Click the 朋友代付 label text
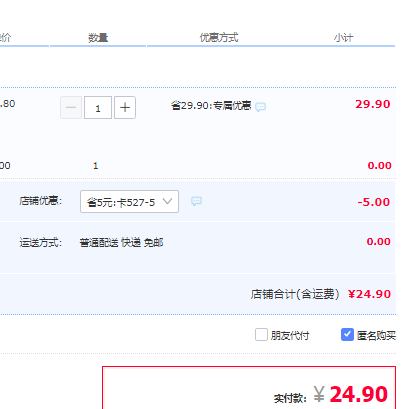The image size is (414, 409). click(x=290, y=335)
